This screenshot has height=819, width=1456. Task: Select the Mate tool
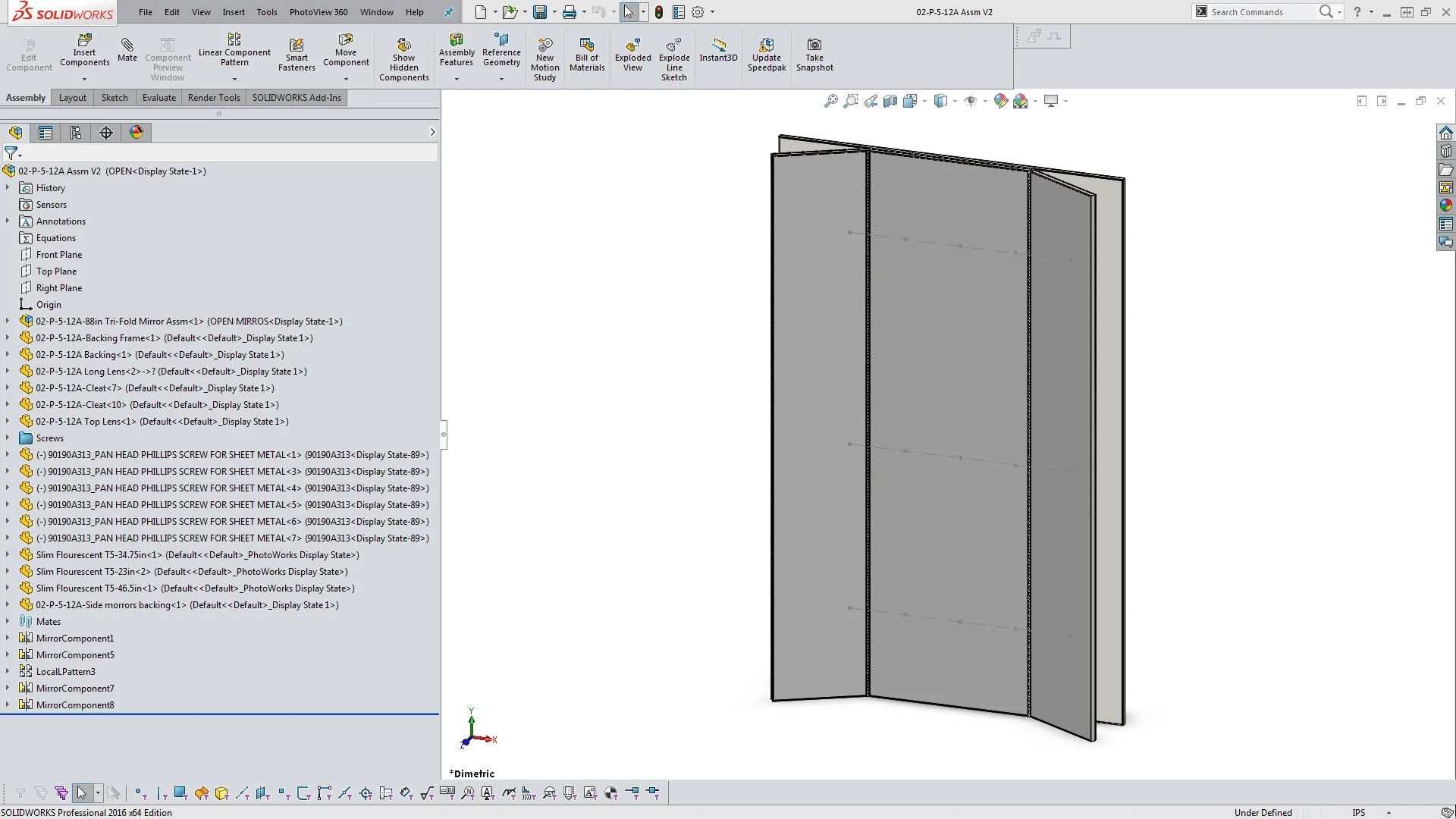[127, 45]
